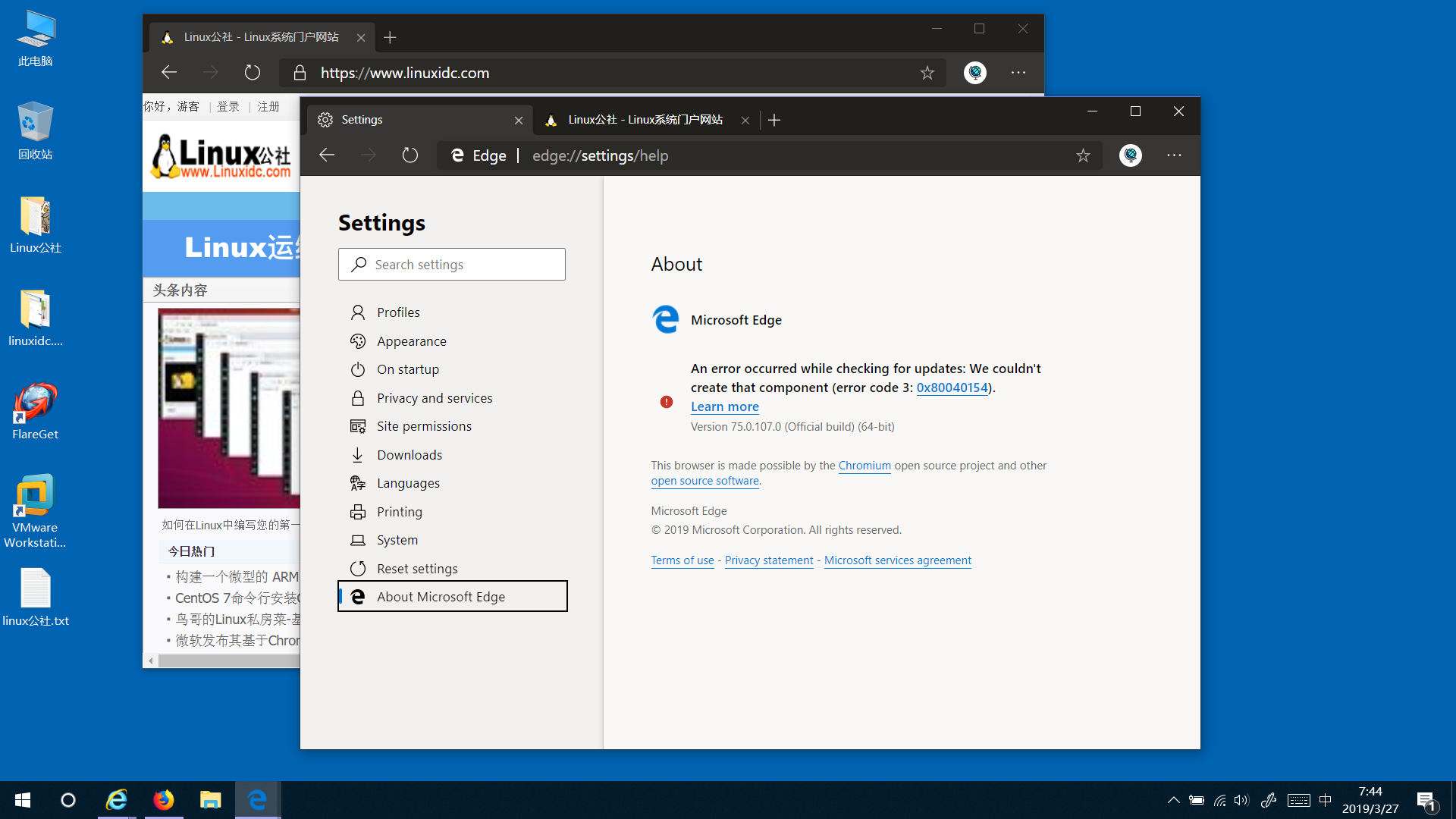1456x819 pixels.
Task: Open the Privacy statement link
Action: pyautogui.click(x=769, y=560)
